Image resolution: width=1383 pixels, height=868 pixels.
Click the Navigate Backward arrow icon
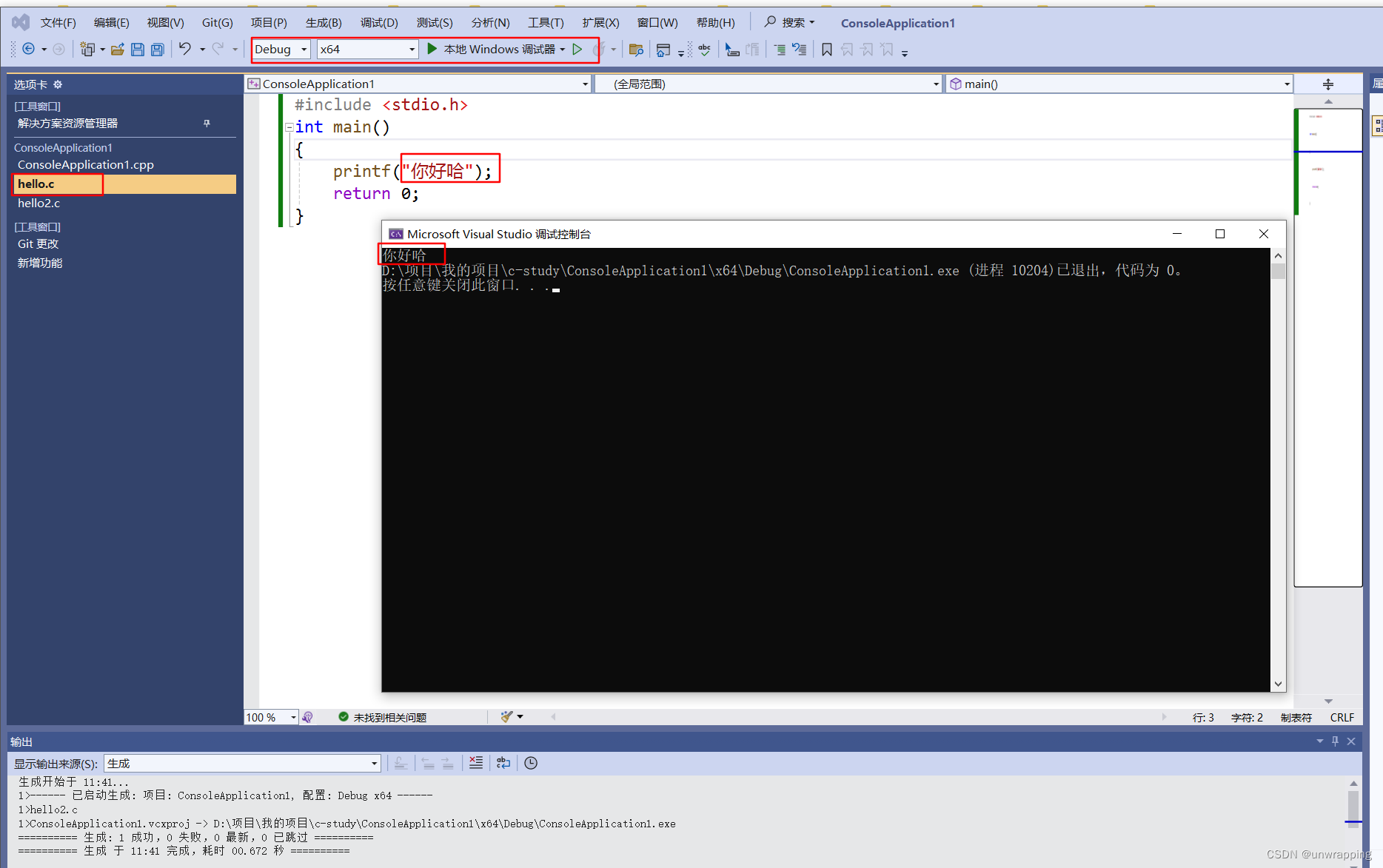pos(28,49)
